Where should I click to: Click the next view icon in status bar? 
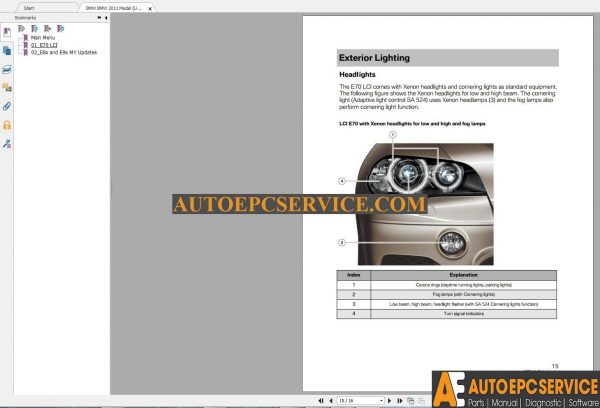coord(422,401)
